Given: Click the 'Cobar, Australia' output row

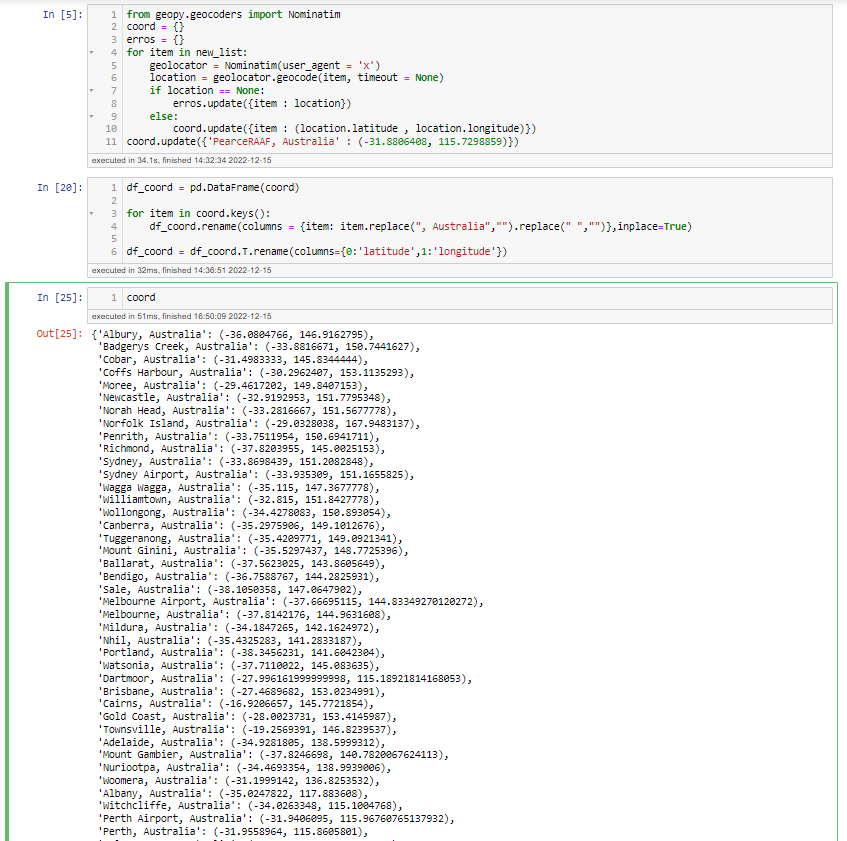Looking at the screenshot, I should pos(233,360).
